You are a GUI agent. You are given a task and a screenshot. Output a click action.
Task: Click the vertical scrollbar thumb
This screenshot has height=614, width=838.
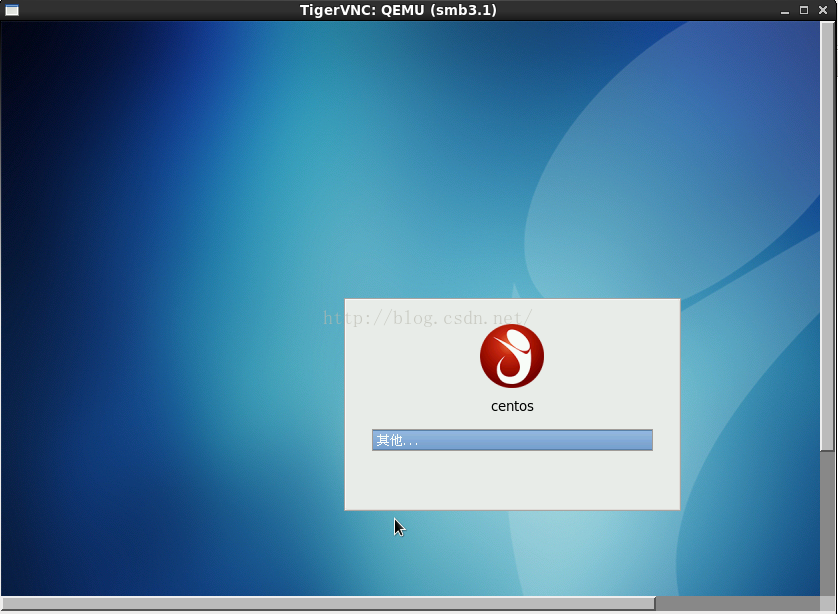pyautogui.click(x=827, y=236)
